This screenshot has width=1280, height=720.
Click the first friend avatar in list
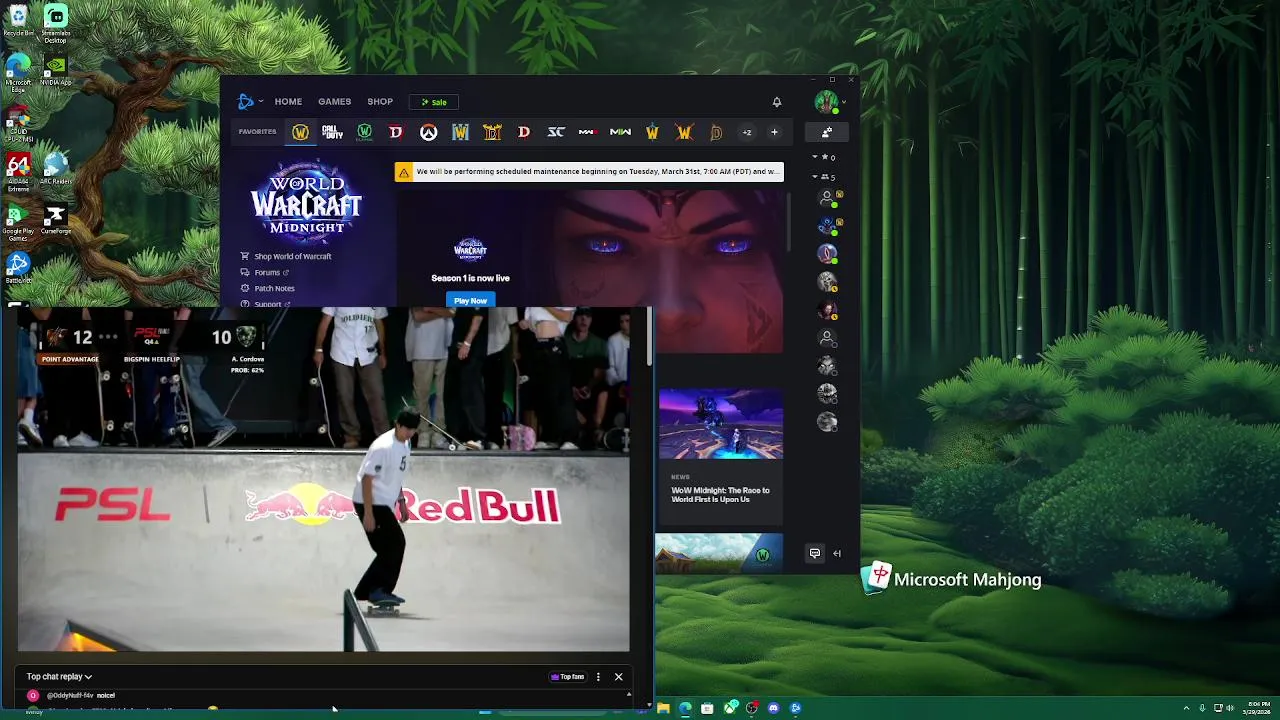pyautogui.click(x=827, y=198)
